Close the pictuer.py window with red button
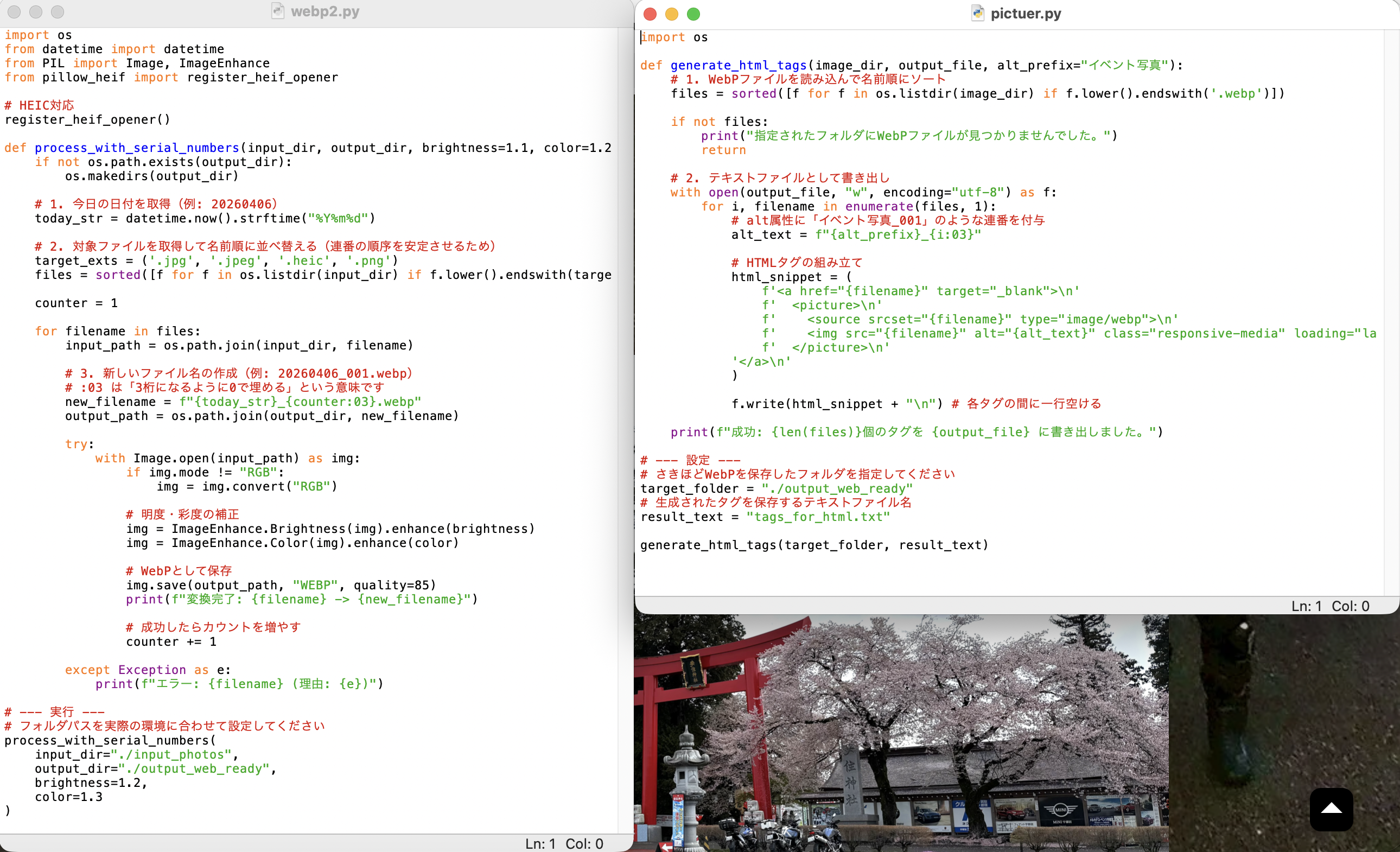Image resolution: width=1400 pixels, height=852 pixels. click(x=650, y=14)
